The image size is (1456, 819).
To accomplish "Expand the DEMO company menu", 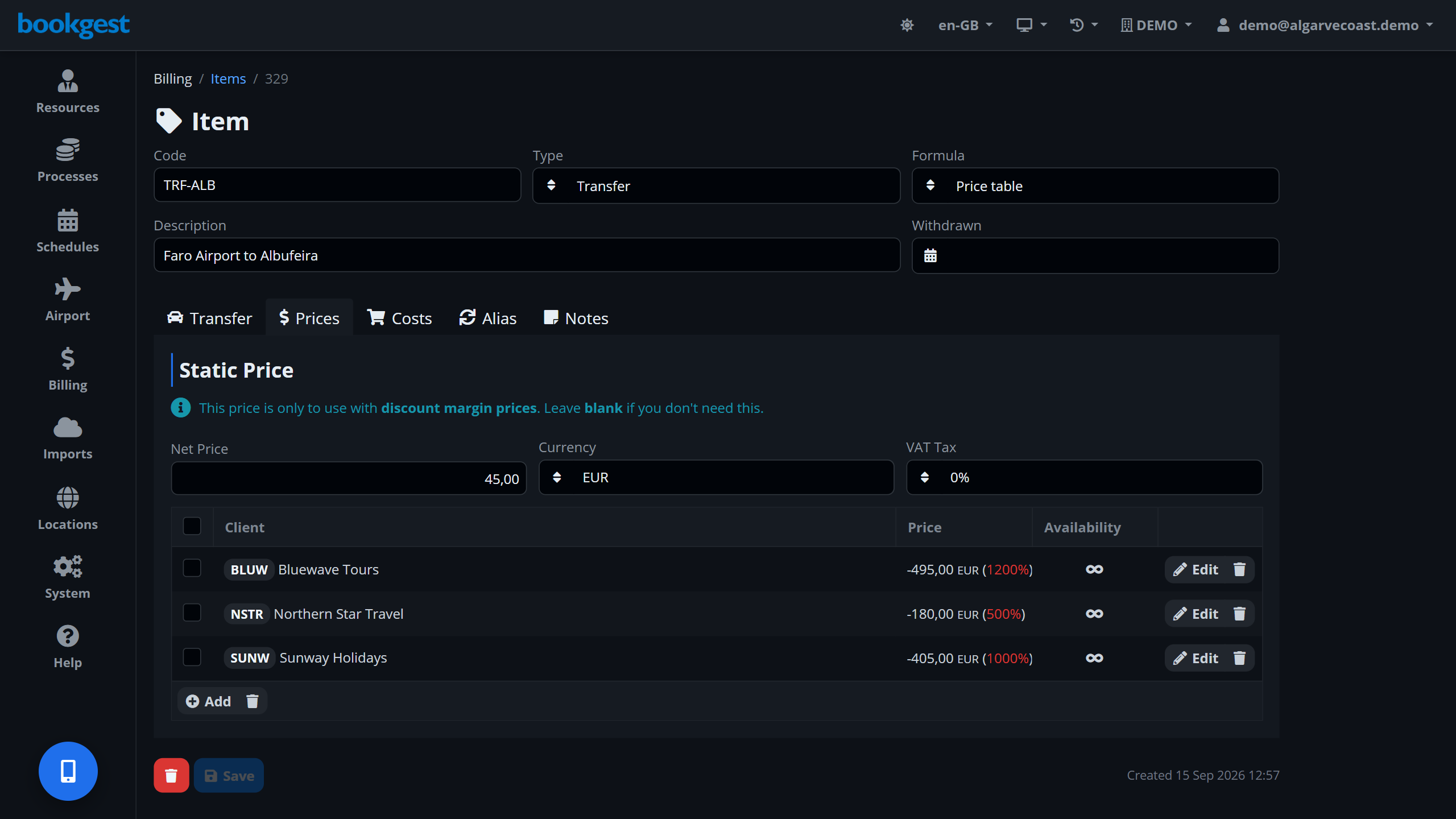I will (1156, 25).
